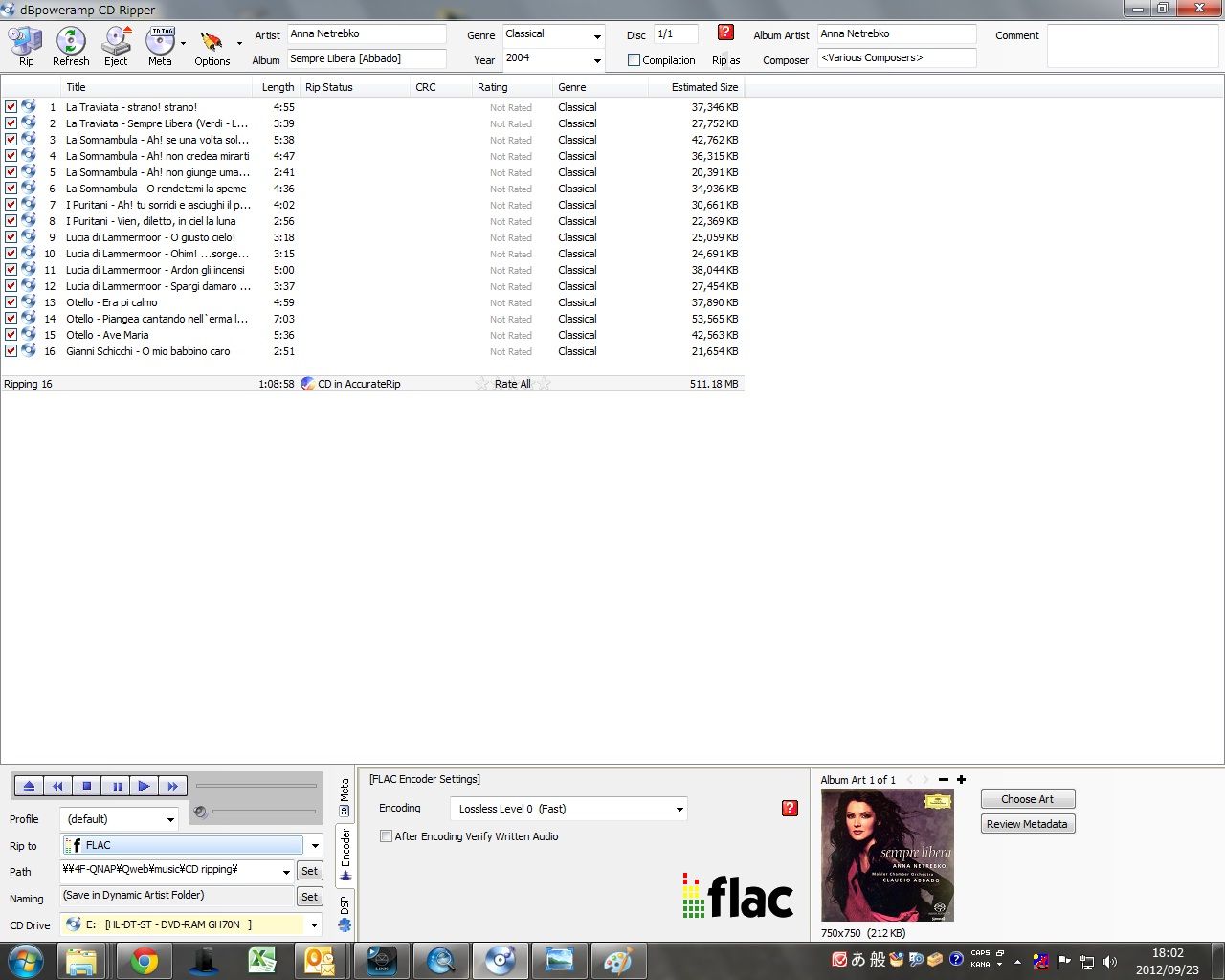Click the volume knob icon in the player
Viewport: 1225px width, 980px height.
coord(200,813)
